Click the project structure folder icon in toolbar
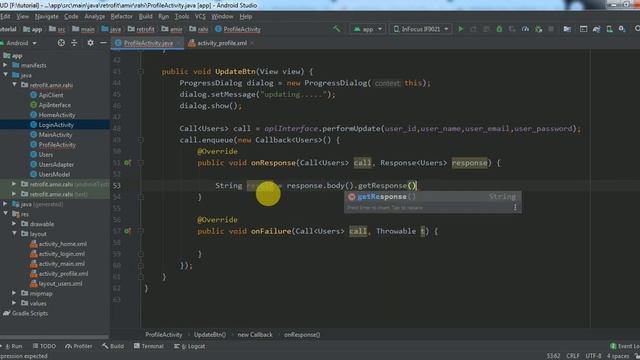 (x=567, y=29)
